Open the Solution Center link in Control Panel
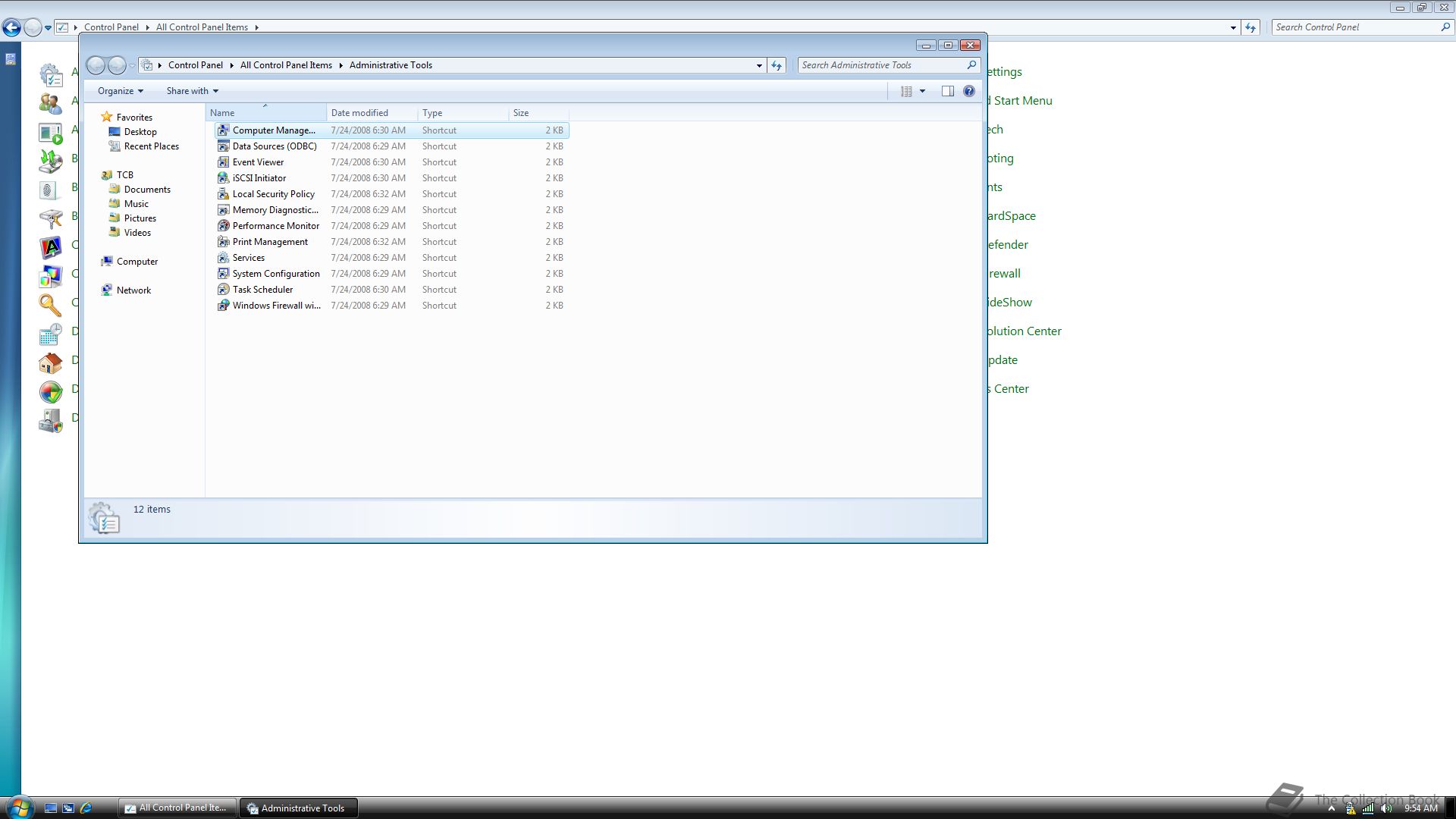The height and width of the screenshot is (819, 1456). pyautogui.click(x=1025, y=331)
